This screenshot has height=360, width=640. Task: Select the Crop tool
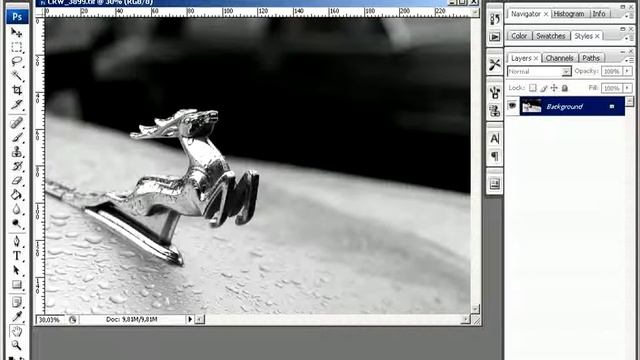click(16, 90)
